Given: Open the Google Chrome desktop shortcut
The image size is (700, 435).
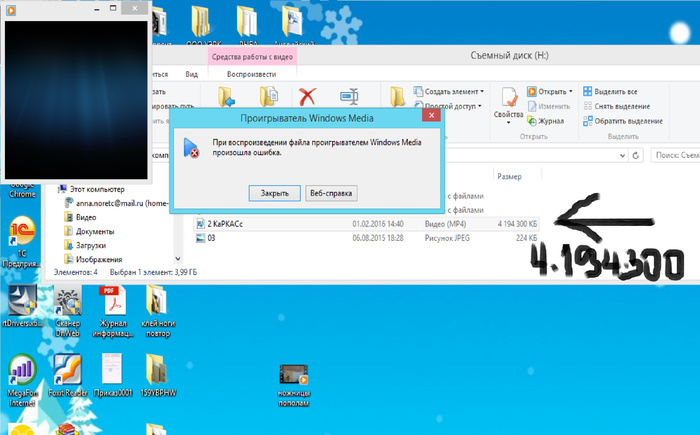Looking at the screenshot, I should coord(22,191).
